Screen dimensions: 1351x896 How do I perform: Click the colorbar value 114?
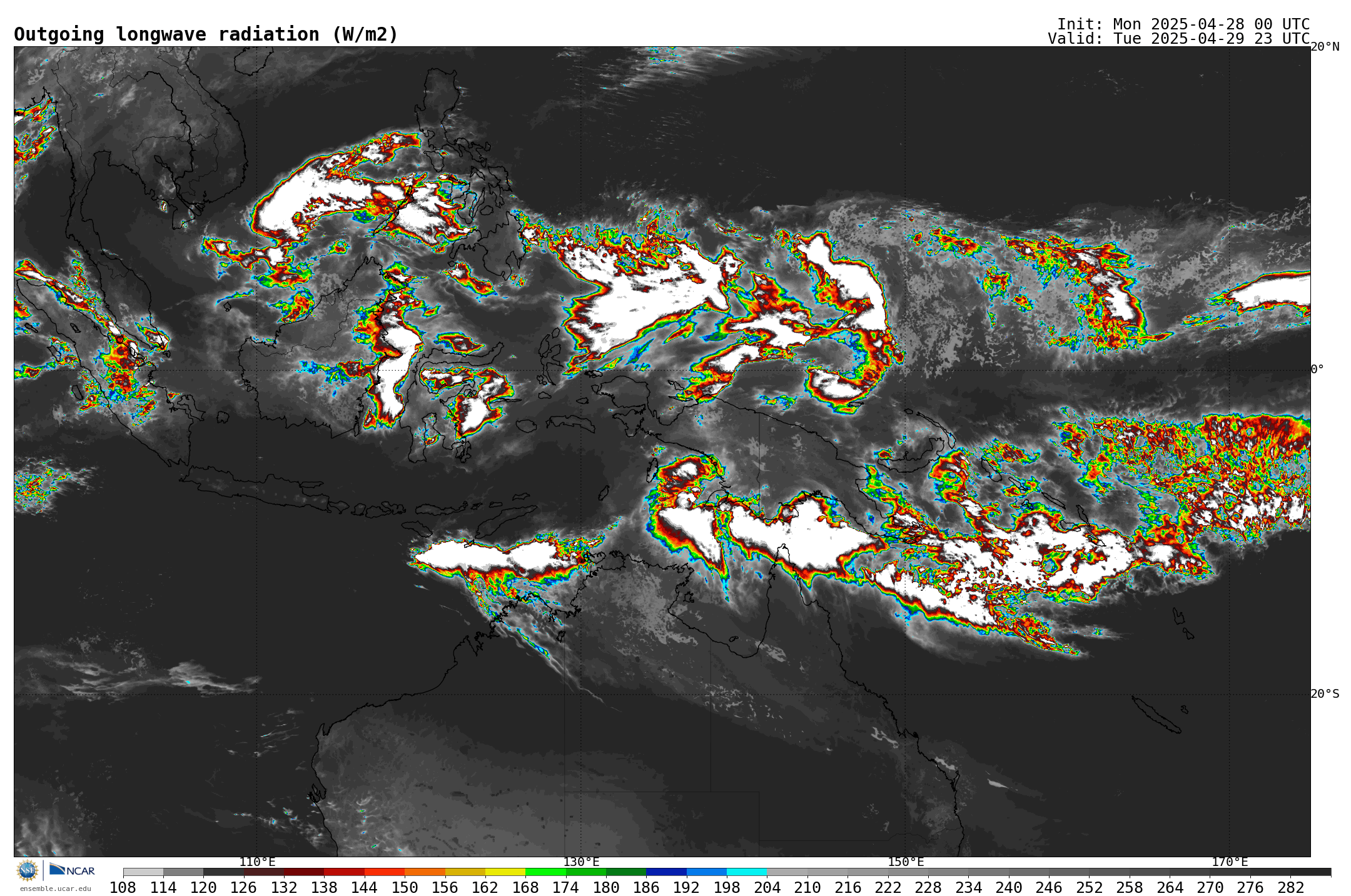(x=163, y=888)
